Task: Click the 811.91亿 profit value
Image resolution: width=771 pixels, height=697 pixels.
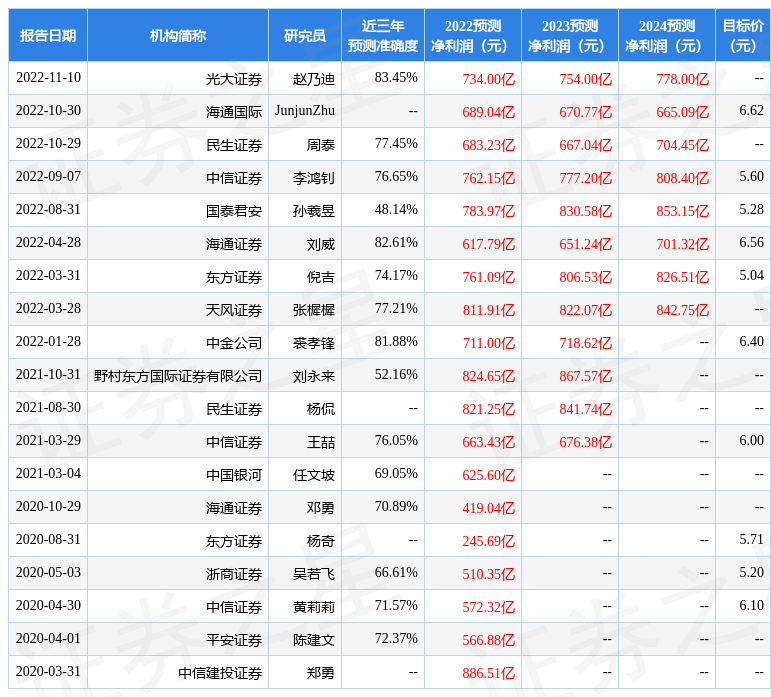Action: point(488,310)
